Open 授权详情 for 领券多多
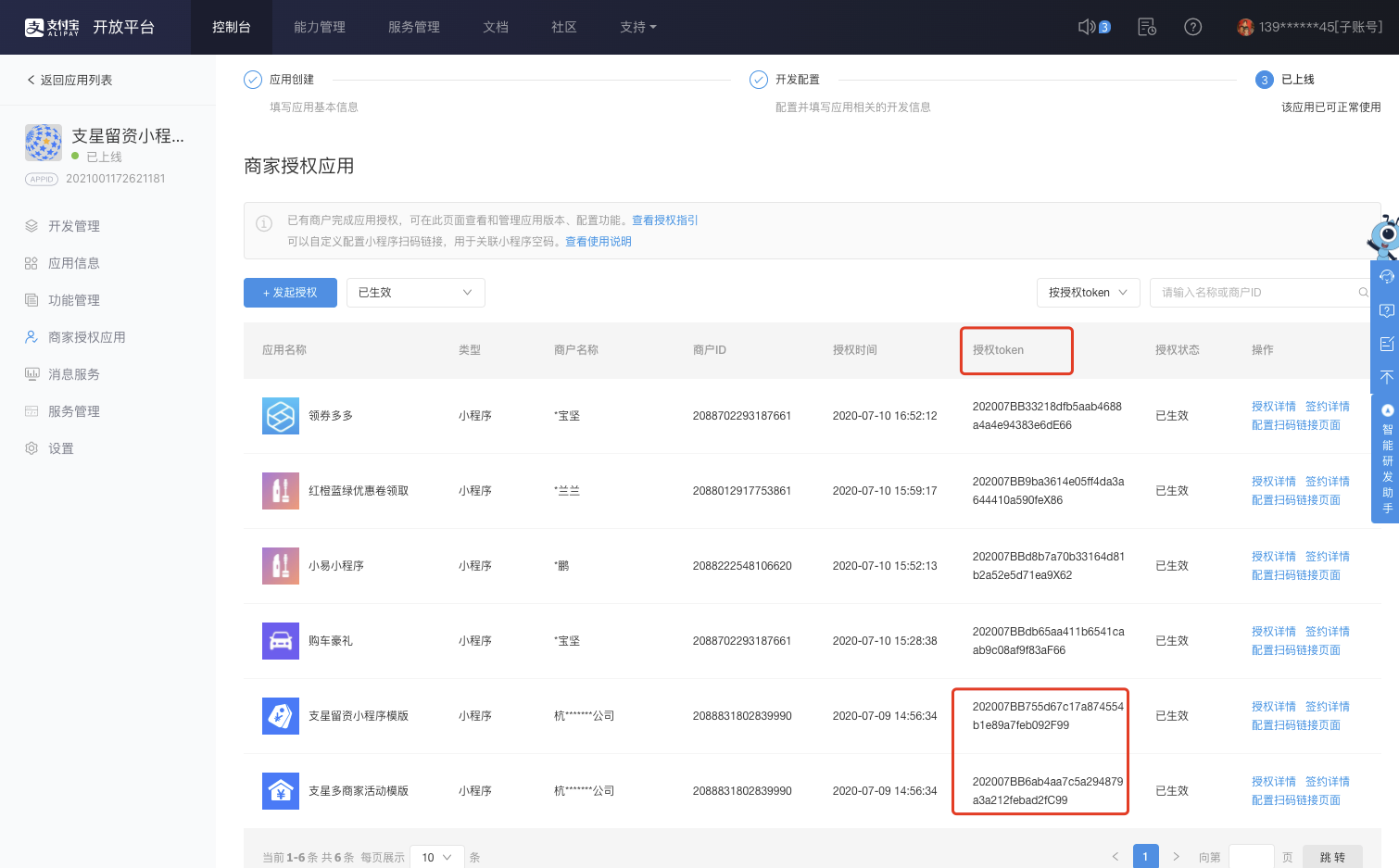This screenshot has width=1399, height=868. tap(1274, 407)
